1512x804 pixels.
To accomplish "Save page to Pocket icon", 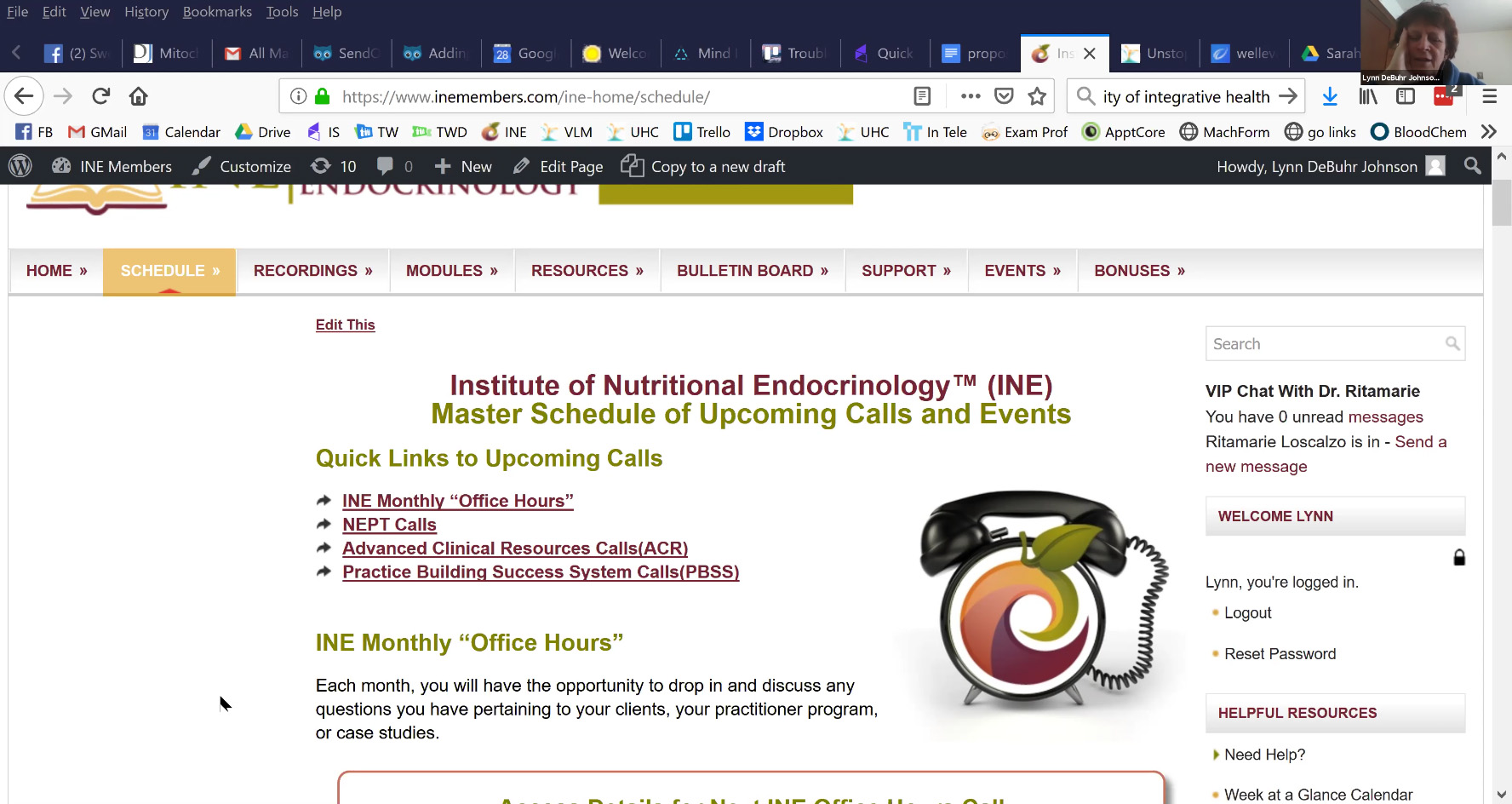I will pyautogui.click(x=1004, y=96).
